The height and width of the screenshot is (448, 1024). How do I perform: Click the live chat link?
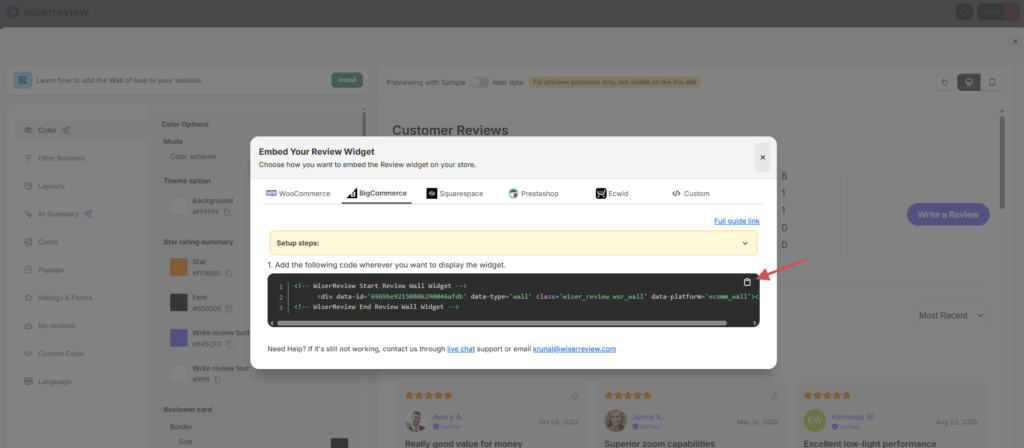[460, 349]
